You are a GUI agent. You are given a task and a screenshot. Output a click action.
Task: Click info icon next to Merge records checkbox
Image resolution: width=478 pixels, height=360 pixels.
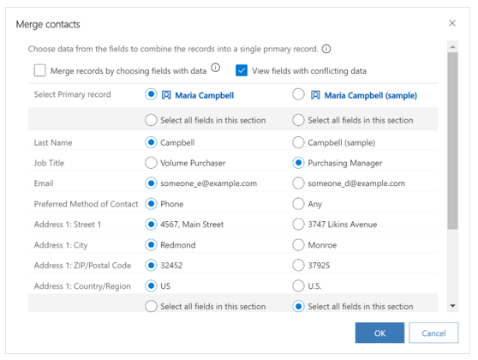216,68
